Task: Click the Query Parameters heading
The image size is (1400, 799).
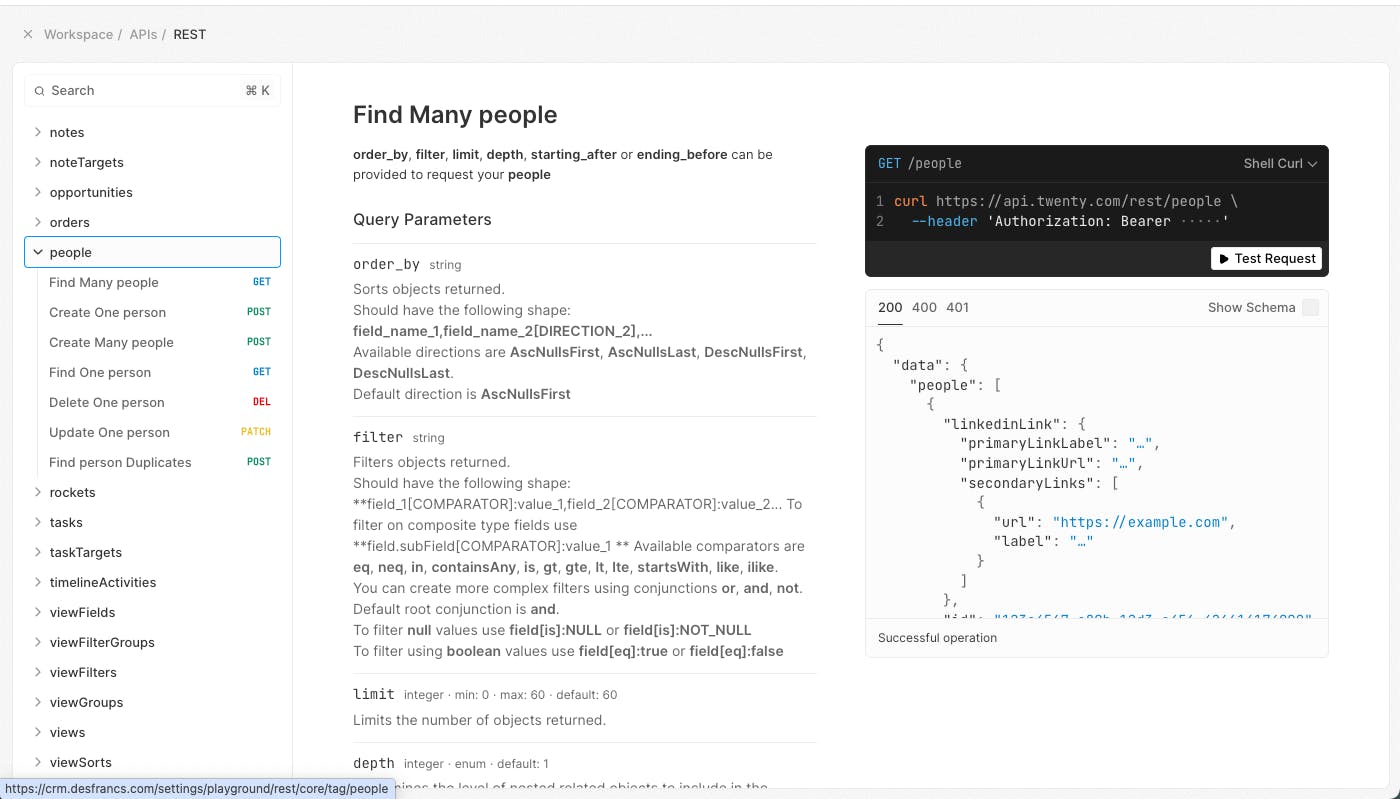Action: click(422, 220)
